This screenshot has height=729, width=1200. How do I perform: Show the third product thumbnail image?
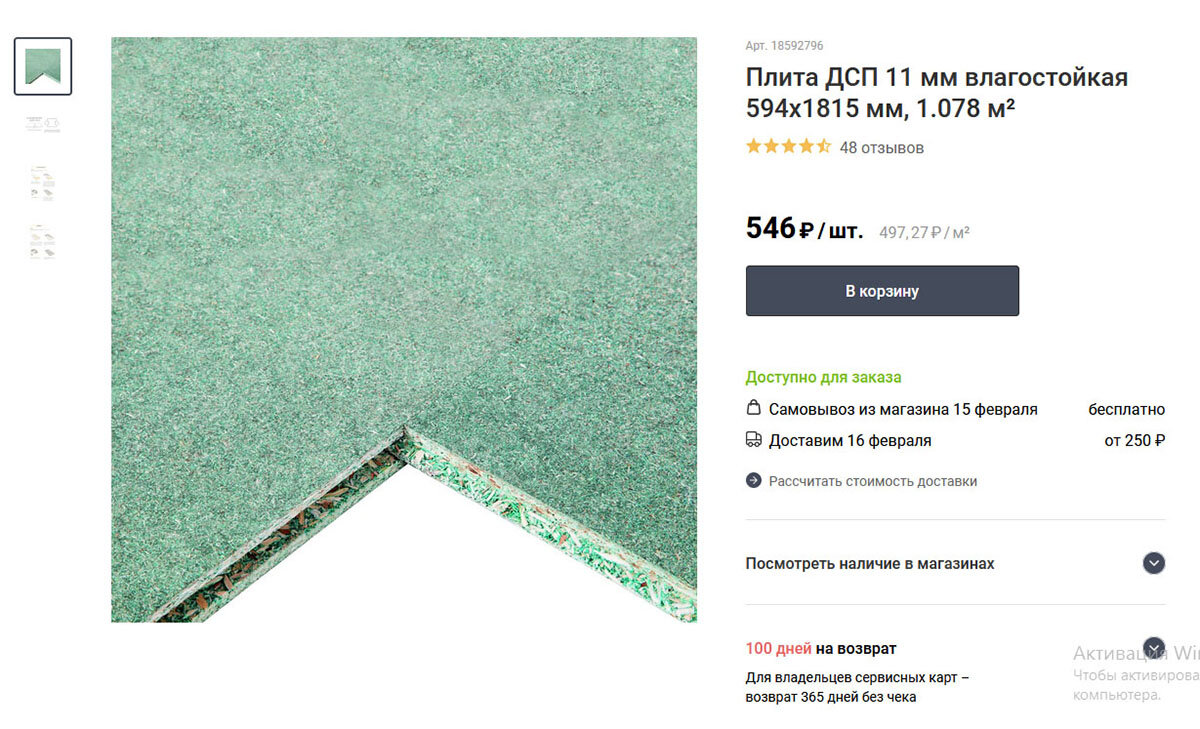click(x=43, y=183)
